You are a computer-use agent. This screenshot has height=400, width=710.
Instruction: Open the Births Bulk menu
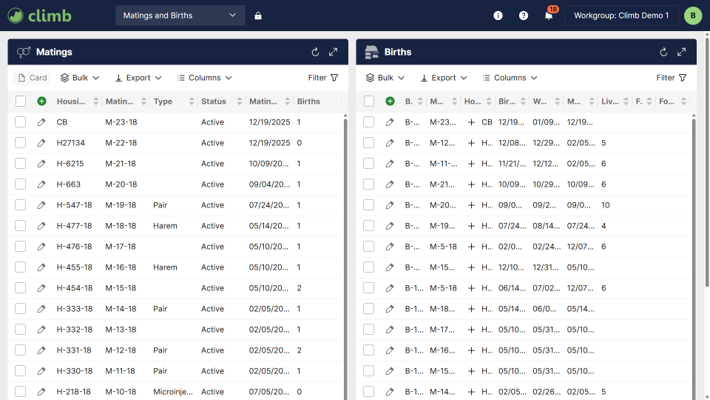385,77
